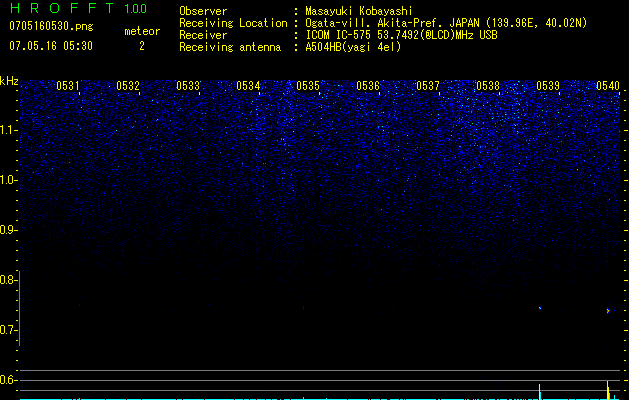Image resolution: width=629 pixels, height=400 pixels.
Task: Select observer name Masayuki Kobayashi
Action: 359,11
